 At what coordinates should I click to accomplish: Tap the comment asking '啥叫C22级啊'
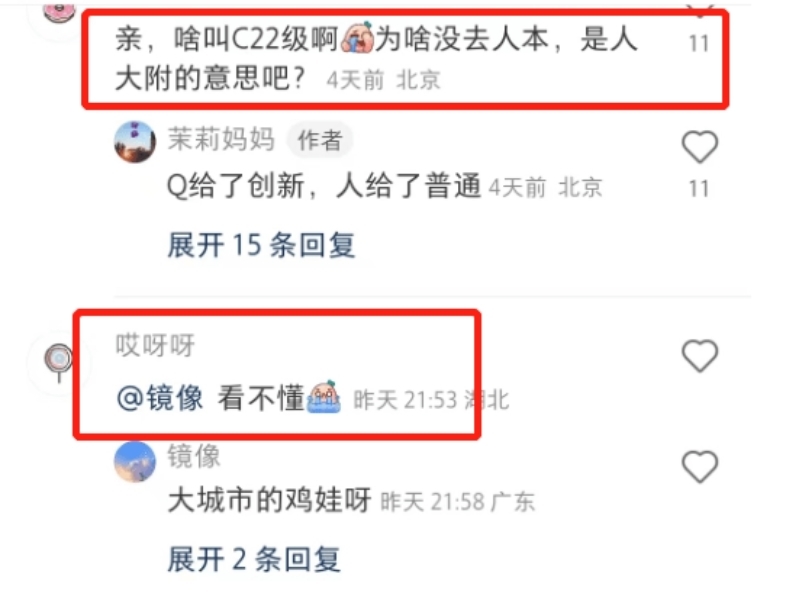[x=376, y=58]
